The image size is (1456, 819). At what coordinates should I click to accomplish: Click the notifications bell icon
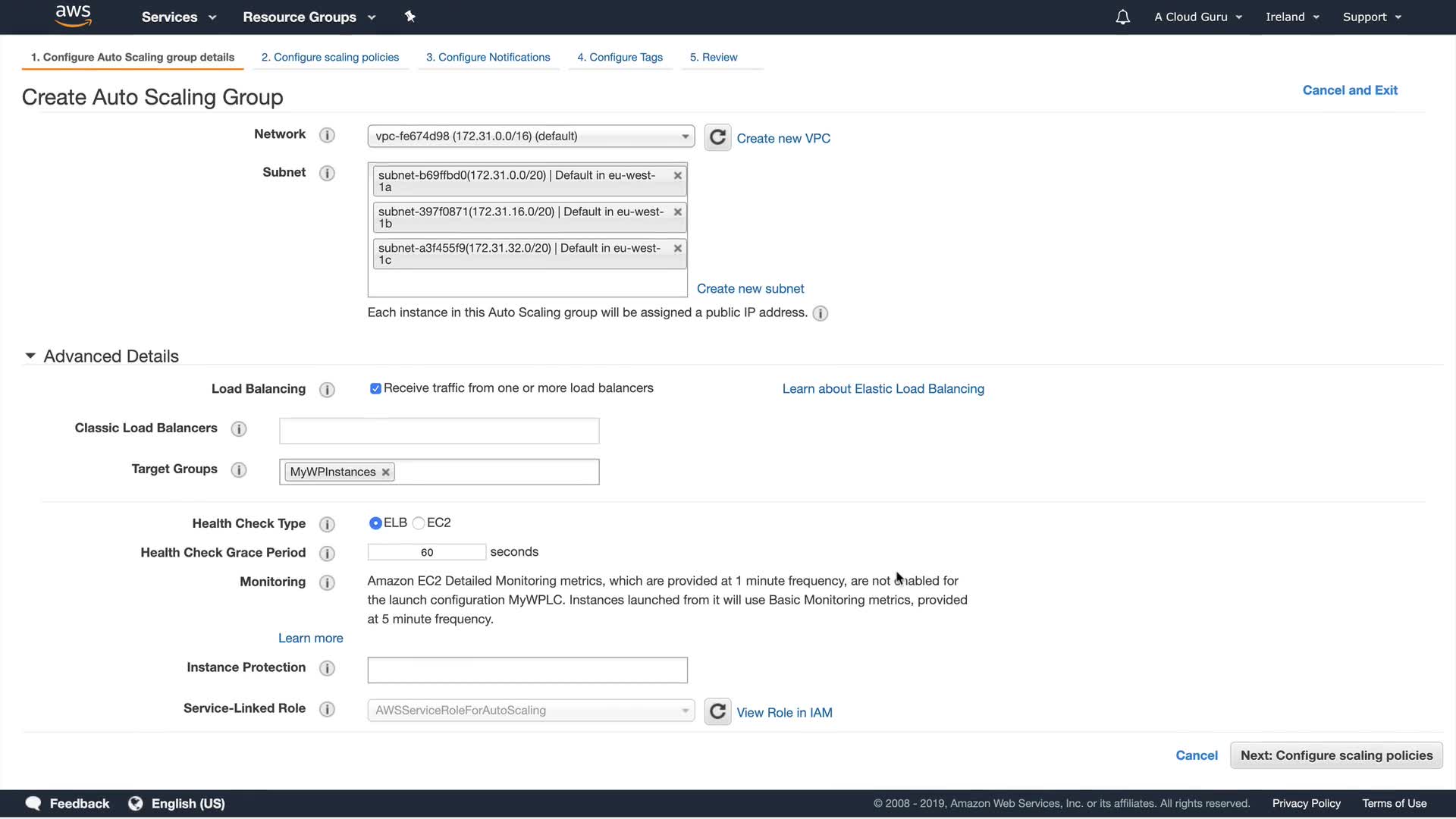[x=1122, y=17]
